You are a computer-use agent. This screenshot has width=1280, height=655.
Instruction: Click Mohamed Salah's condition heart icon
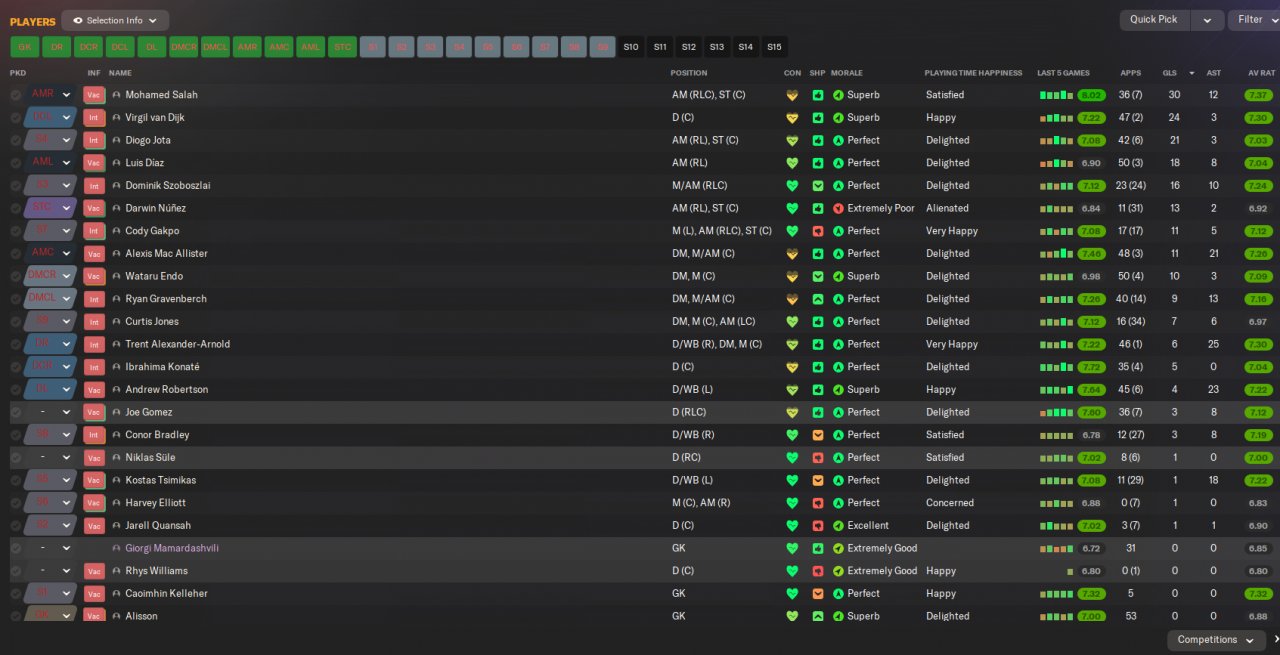coord(792,95)
